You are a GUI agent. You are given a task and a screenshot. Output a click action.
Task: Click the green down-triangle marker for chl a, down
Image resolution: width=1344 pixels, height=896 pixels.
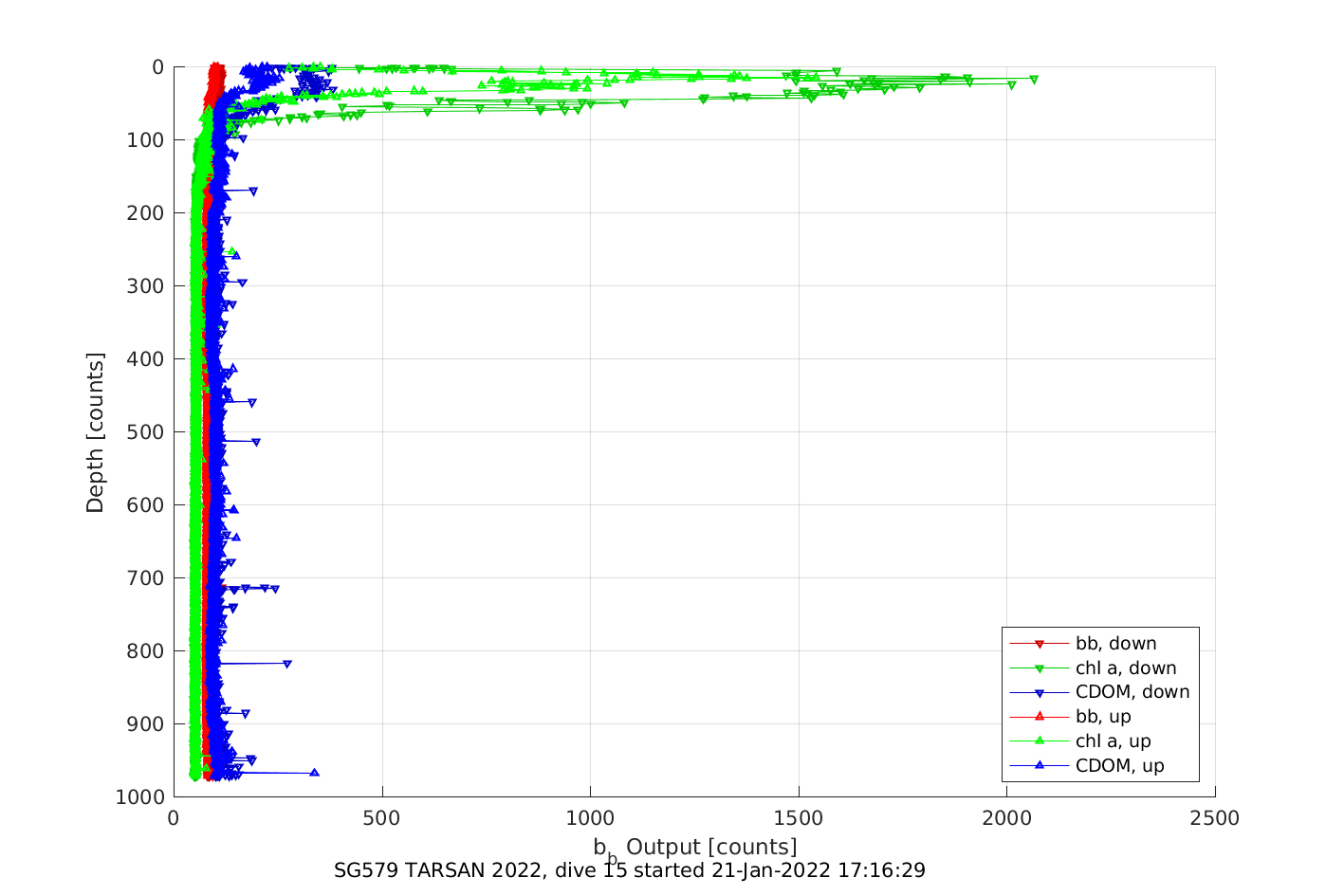1039,668
